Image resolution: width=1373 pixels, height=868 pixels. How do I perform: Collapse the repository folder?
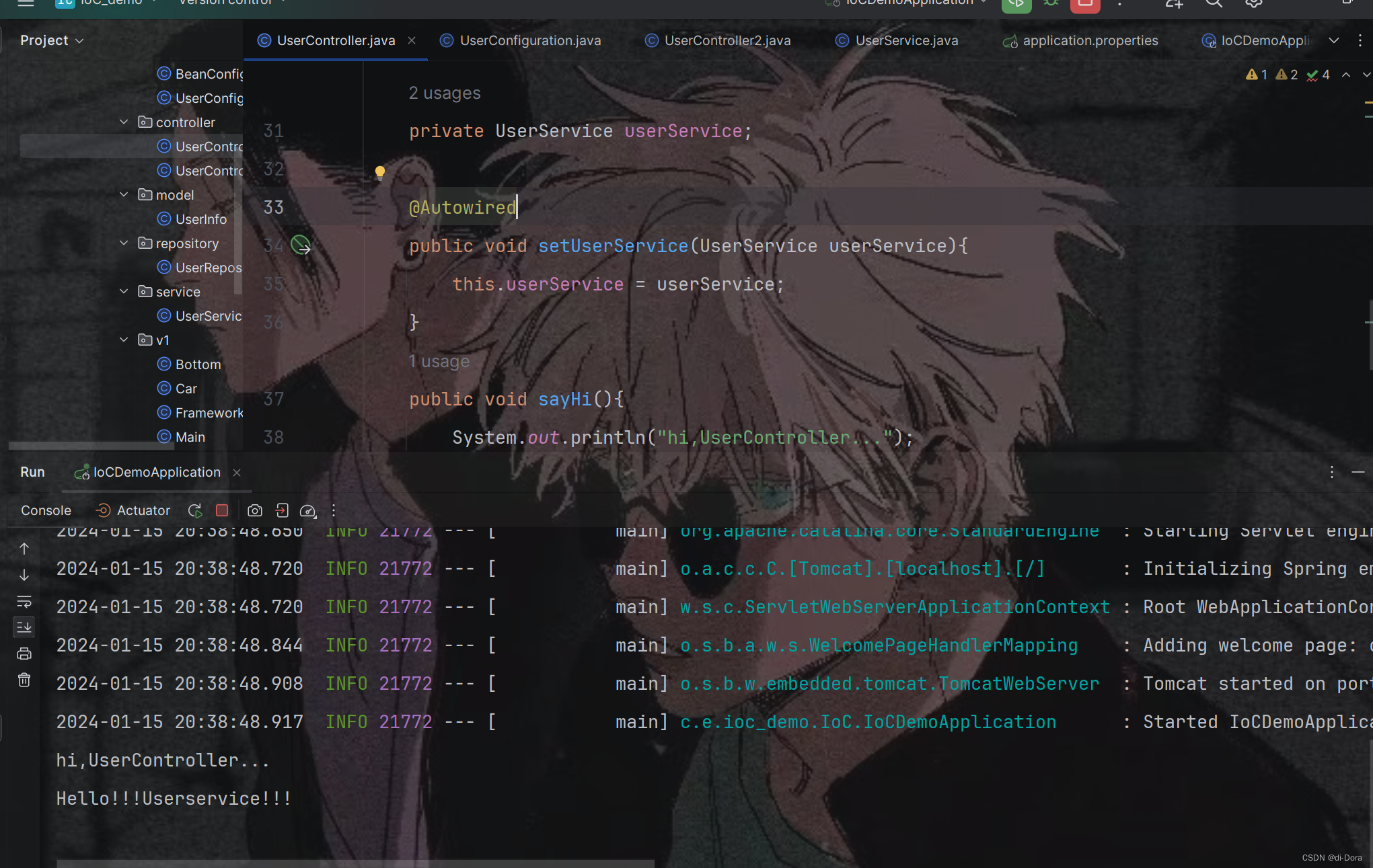[x=124, y=243]
